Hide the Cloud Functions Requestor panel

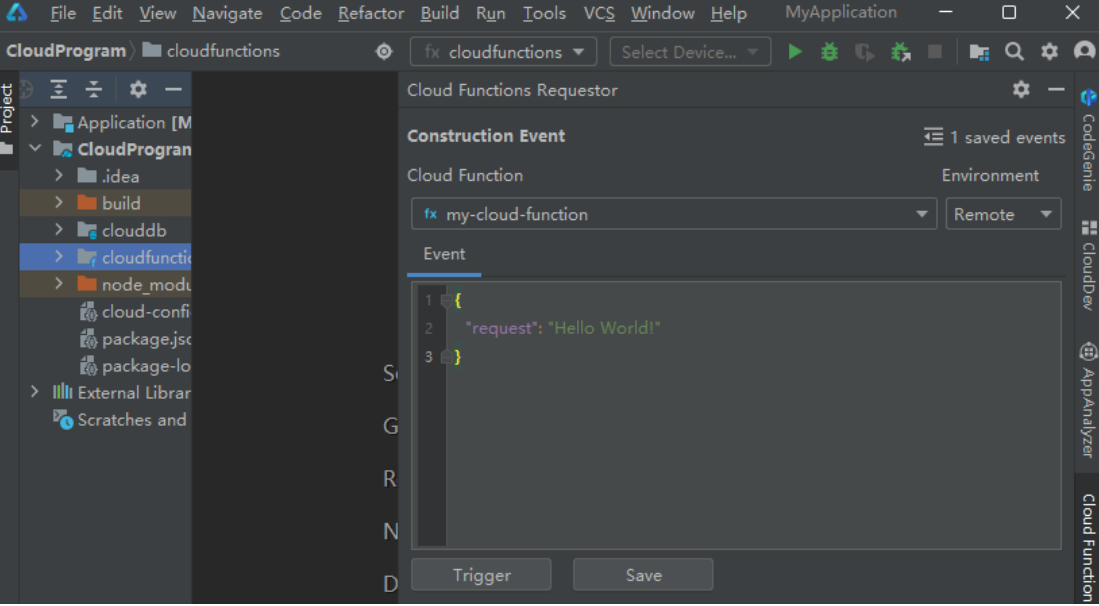click(x=1056, y=90)
